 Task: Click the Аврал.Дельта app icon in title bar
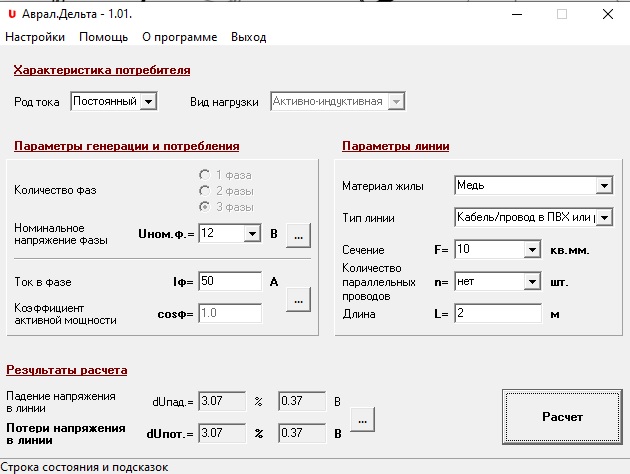(12, 14)
